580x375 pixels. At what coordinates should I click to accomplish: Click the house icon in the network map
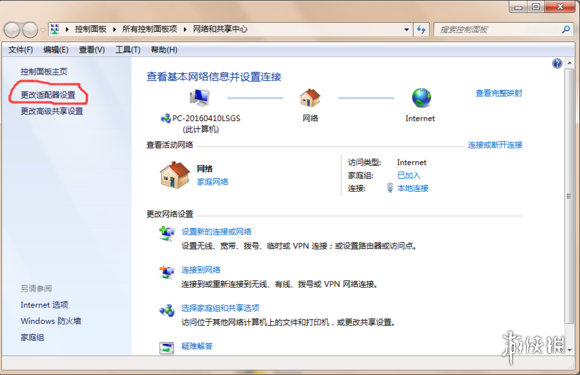[x=310, y=98]
